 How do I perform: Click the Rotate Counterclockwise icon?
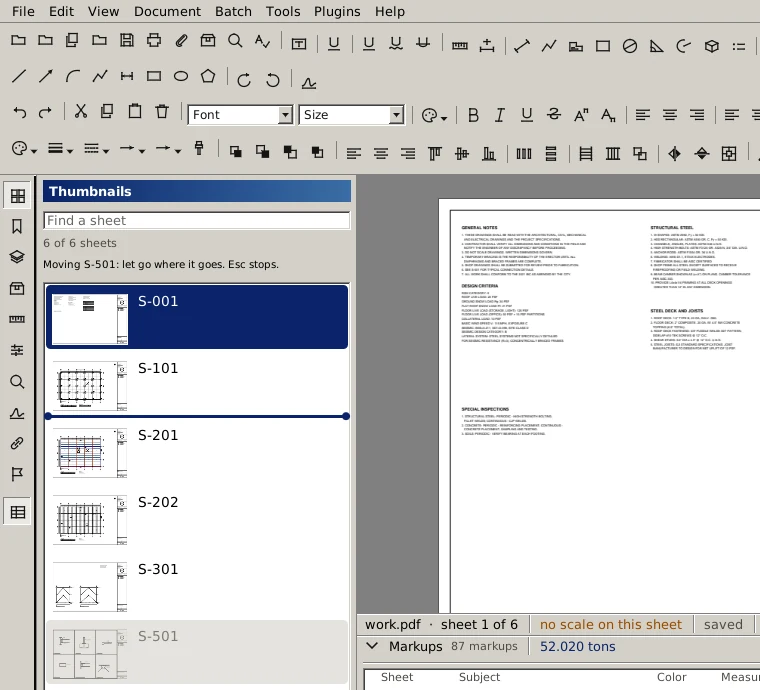click(273, 80)
